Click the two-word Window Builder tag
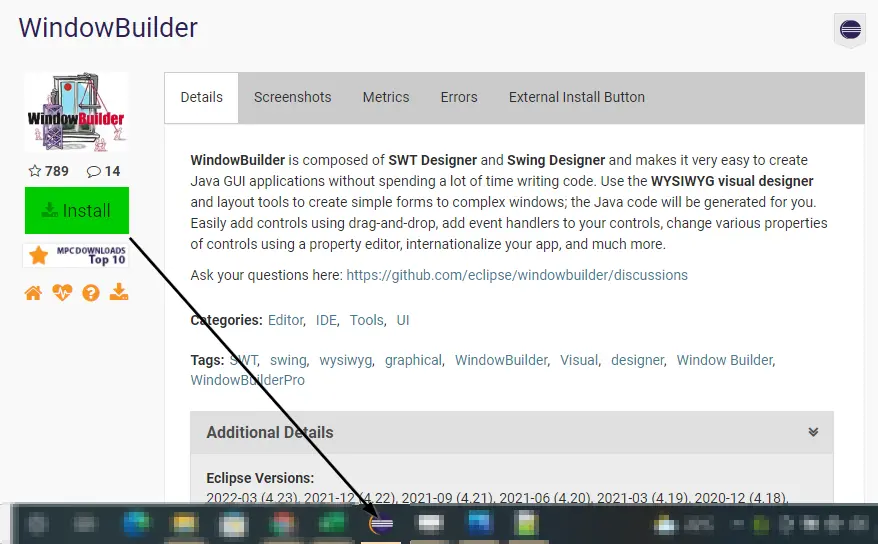The image size is (878, 544). tap(725, 360)
